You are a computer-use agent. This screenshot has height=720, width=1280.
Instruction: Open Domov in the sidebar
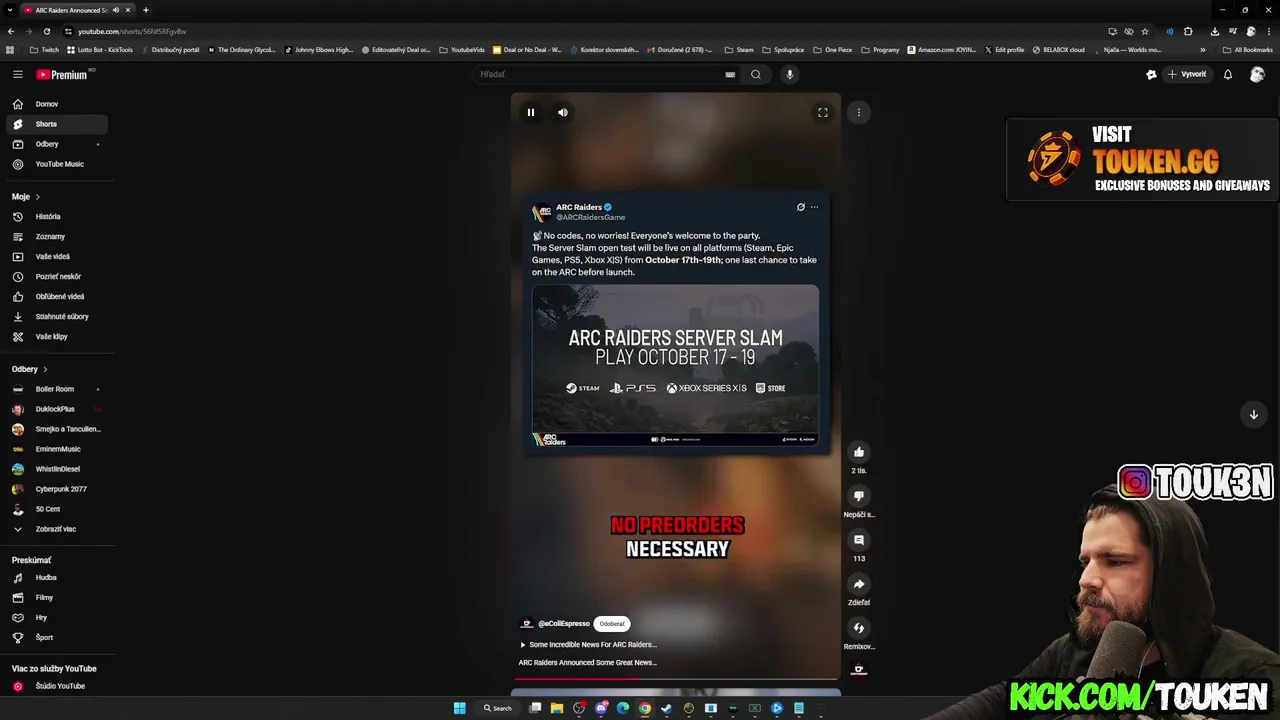56,104
